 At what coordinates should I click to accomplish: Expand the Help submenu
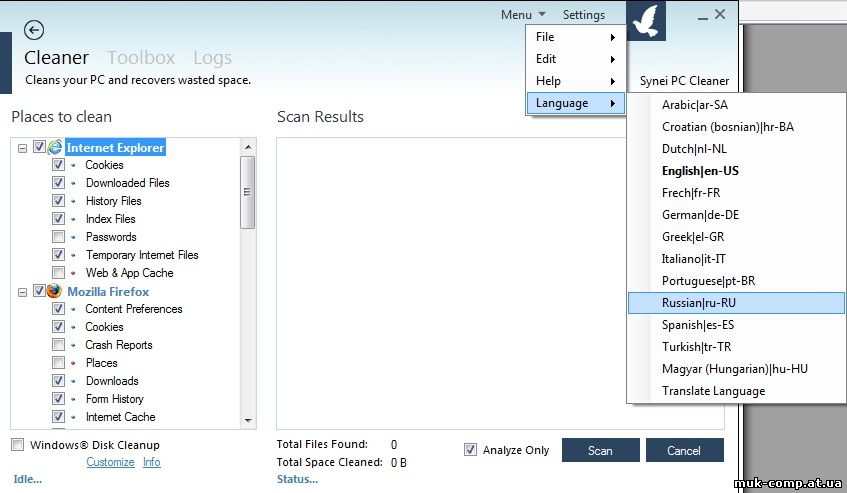576,81
